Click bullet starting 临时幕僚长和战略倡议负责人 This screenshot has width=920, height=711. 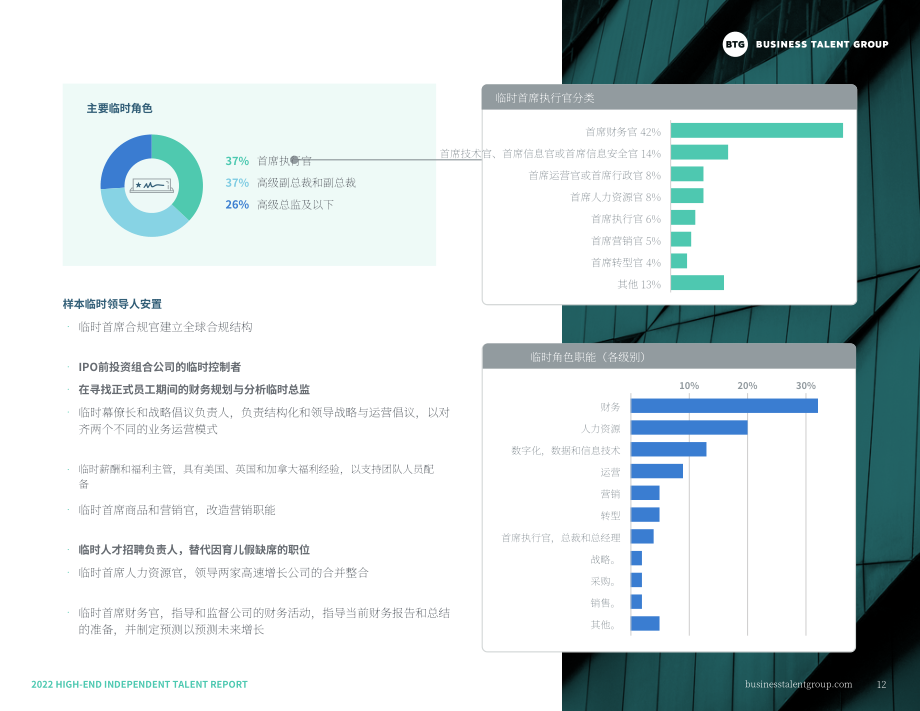(264, 421)
